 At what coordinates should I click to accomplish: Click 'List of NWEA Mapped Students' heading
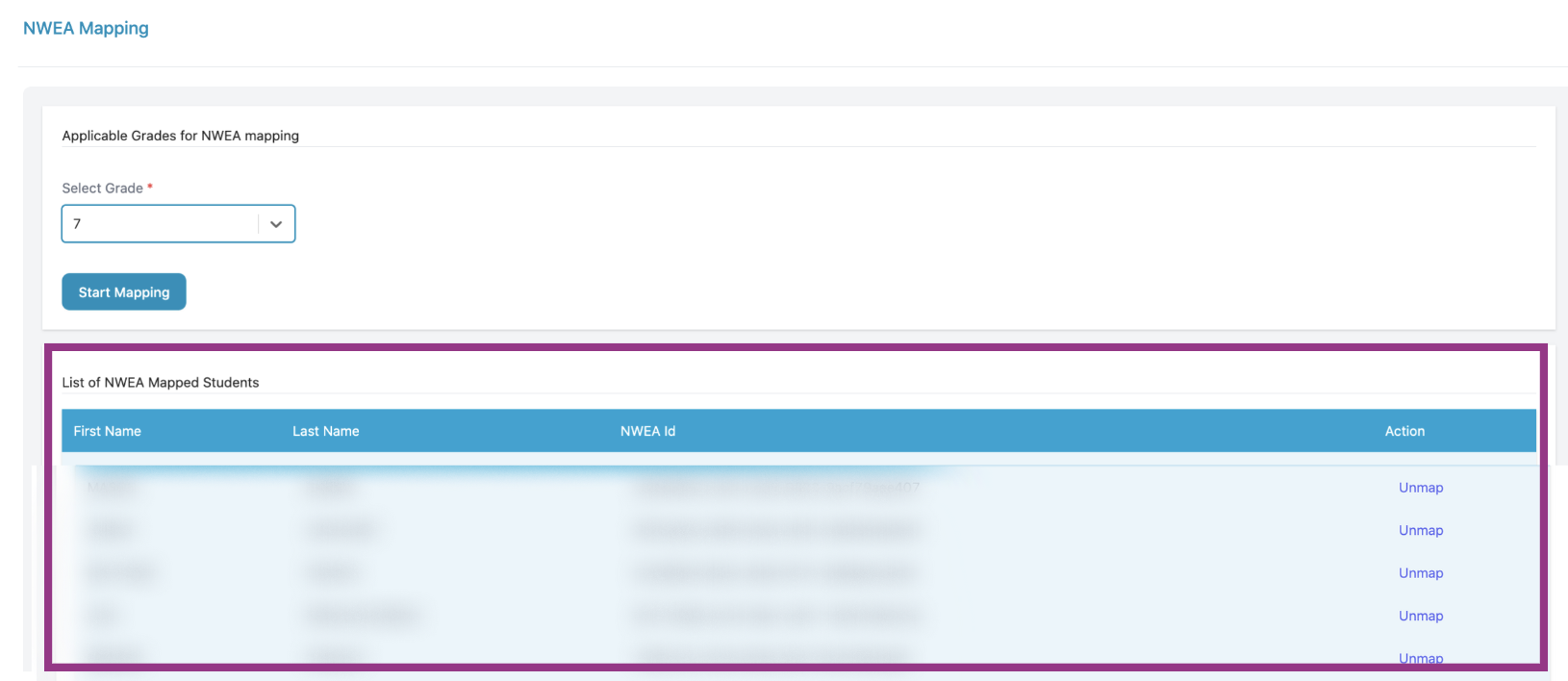coord(161,383)
